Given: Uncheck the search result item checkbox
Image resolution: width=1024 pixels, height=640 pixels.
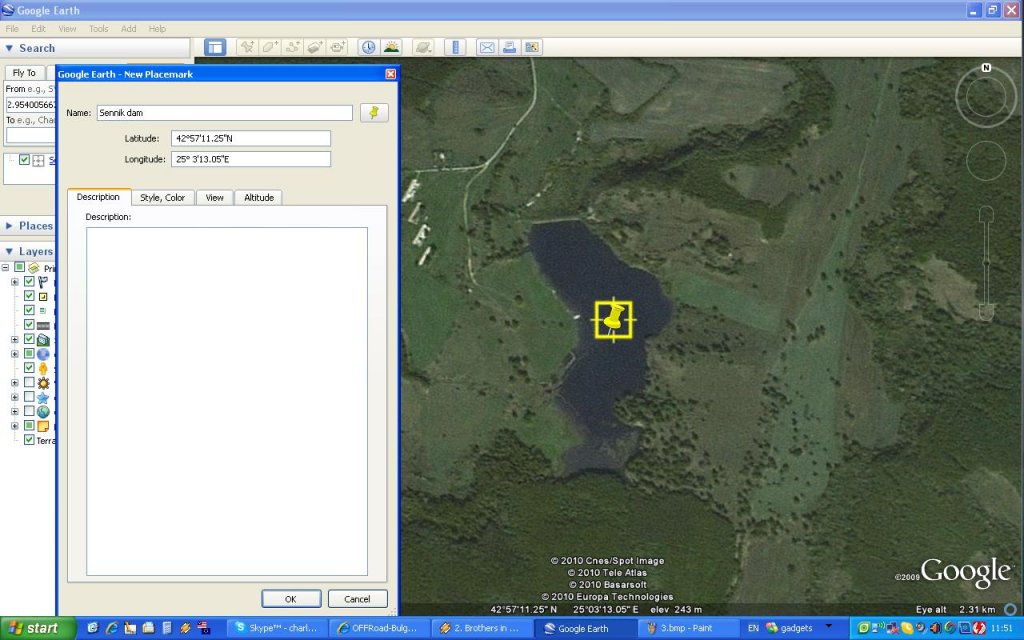Looking at the screenshot, I should click(x=25, y=160).
